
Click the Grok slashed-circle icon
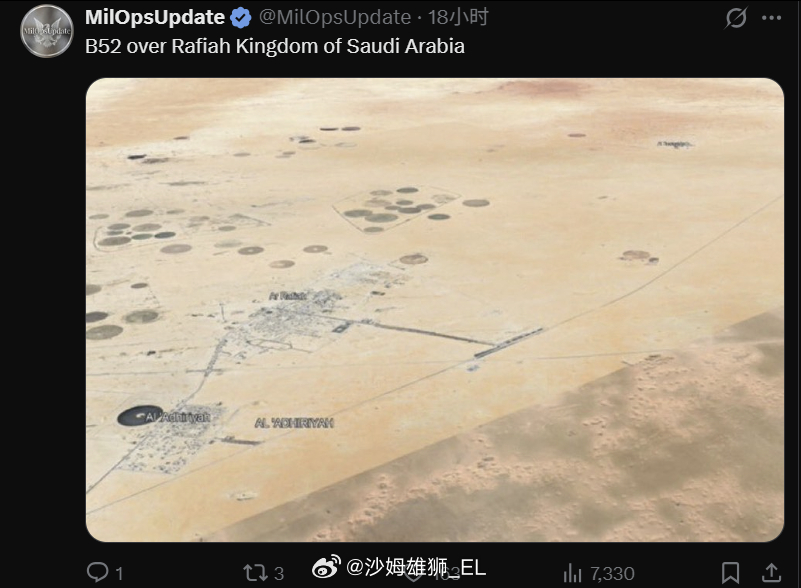[736, 18]
